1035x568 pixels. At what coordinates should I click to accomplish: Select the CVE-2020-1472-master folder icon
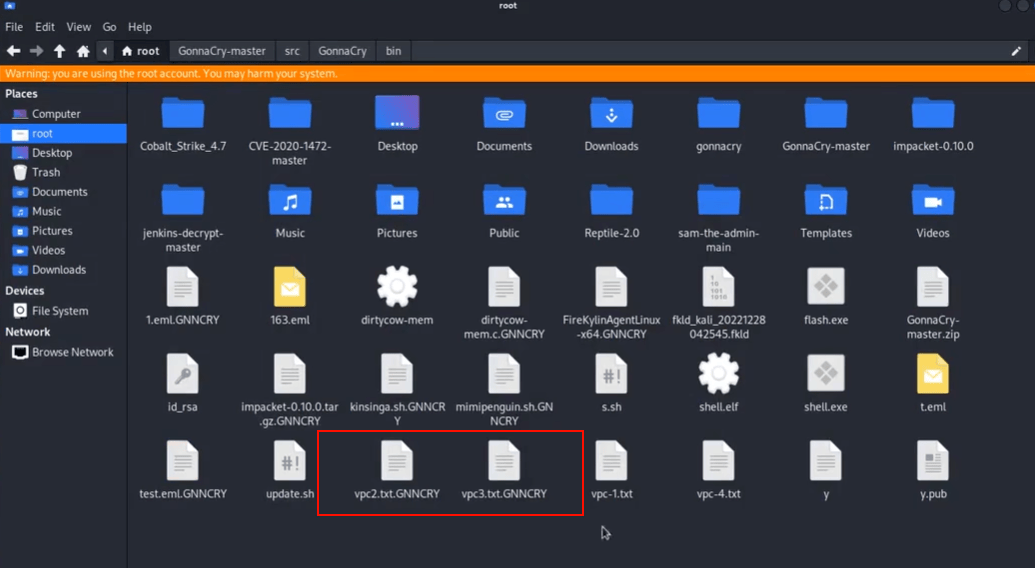pyautogui.click(x=290, y=113)
